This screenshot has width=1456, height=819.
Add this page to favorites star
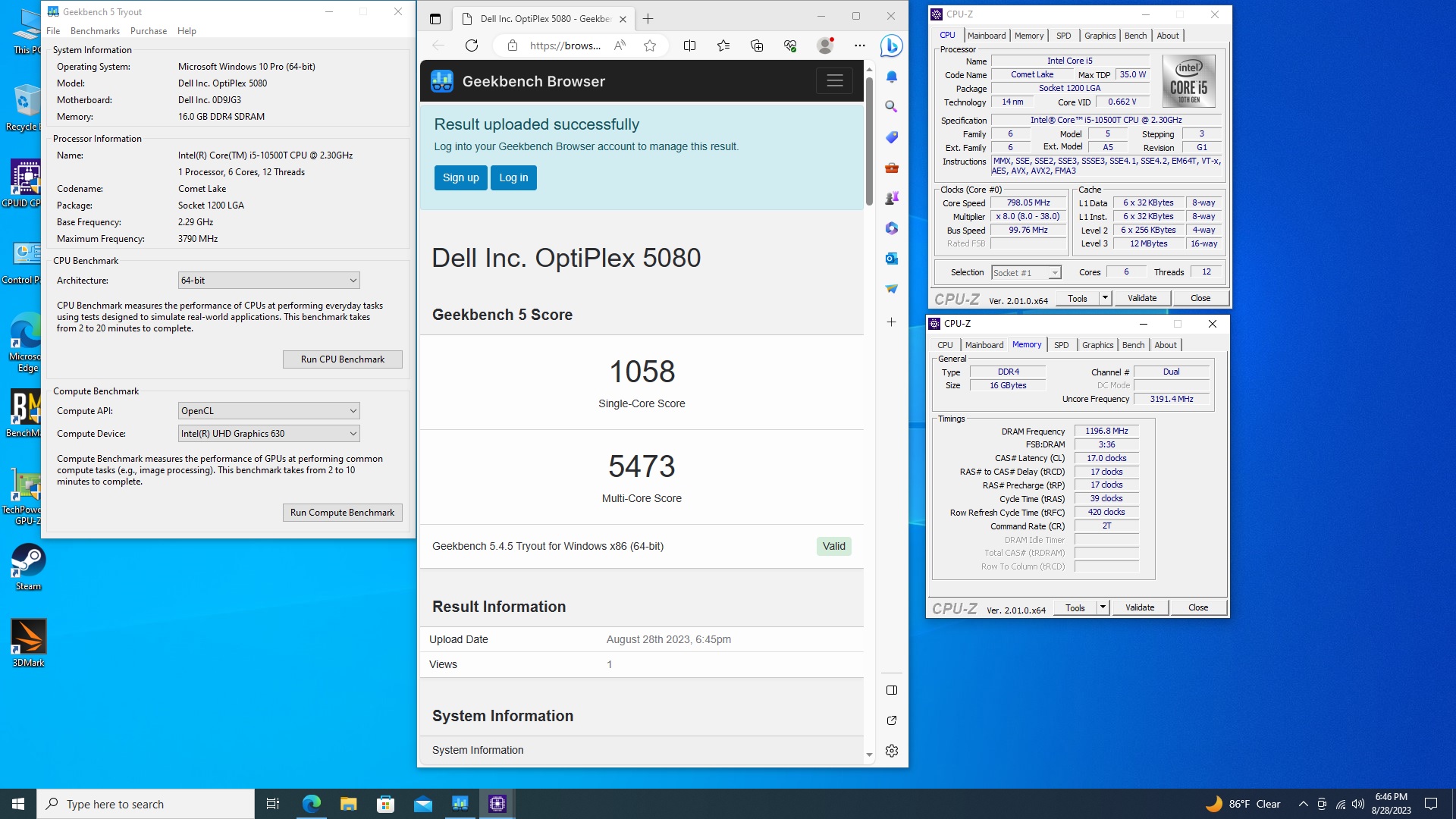650,45
